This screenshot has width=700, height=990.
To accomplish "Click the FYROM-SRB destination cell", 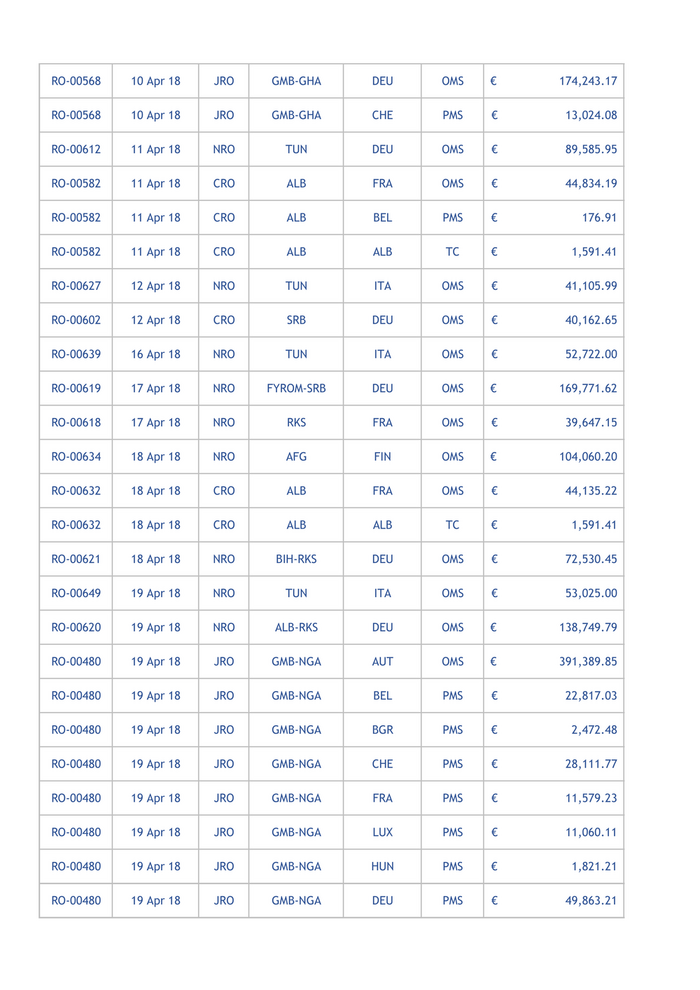I will pos(296,389).
